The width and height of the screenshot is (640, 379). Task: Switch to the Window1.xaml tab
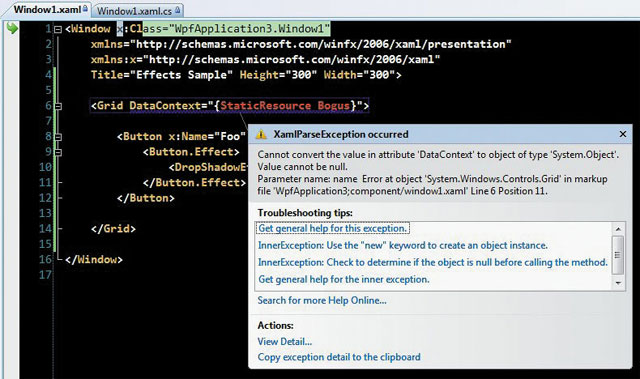47,9
